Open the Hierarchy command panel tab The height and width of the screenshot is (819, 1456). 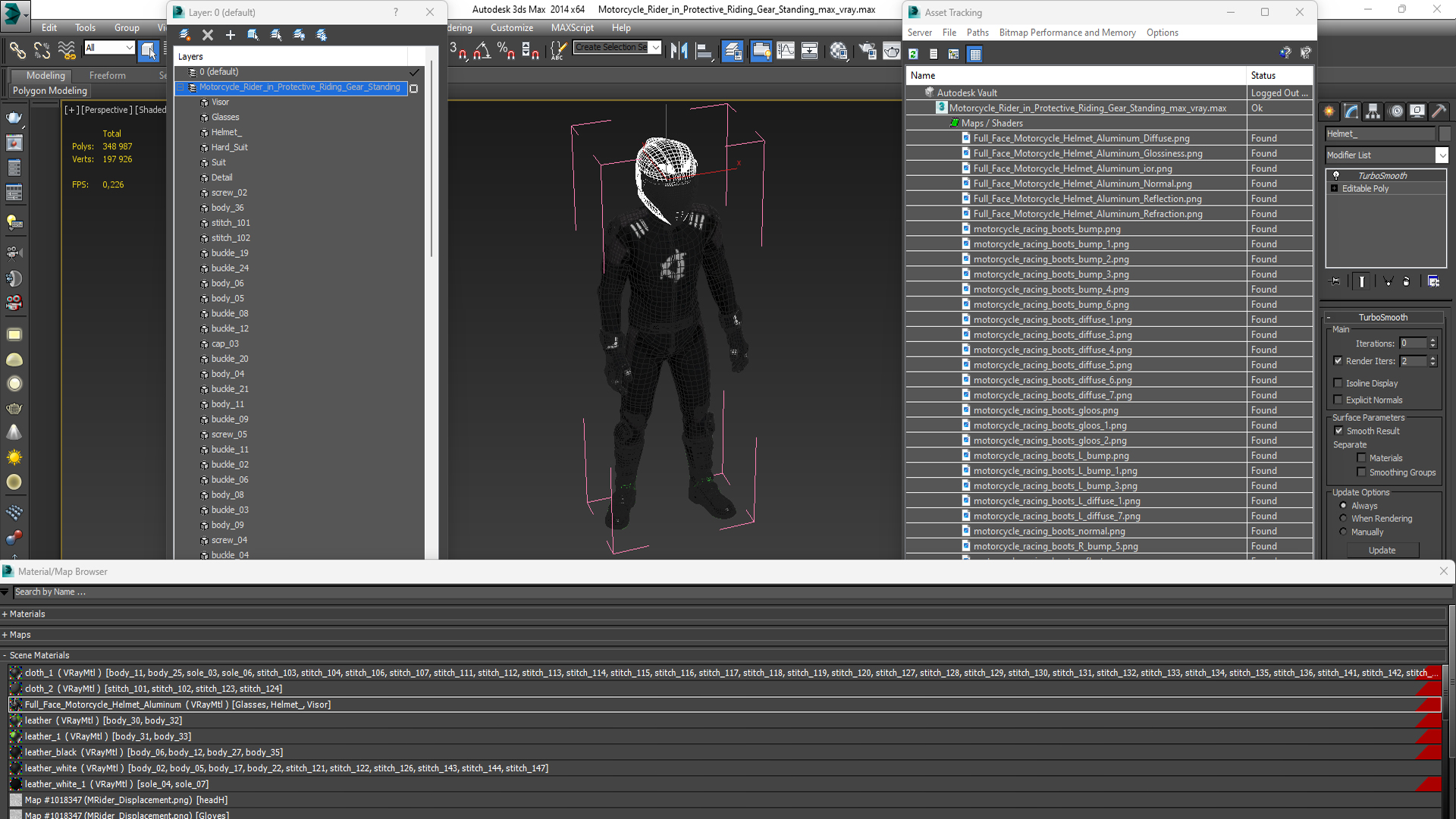pyautogui.click(x=1373, y=111)
